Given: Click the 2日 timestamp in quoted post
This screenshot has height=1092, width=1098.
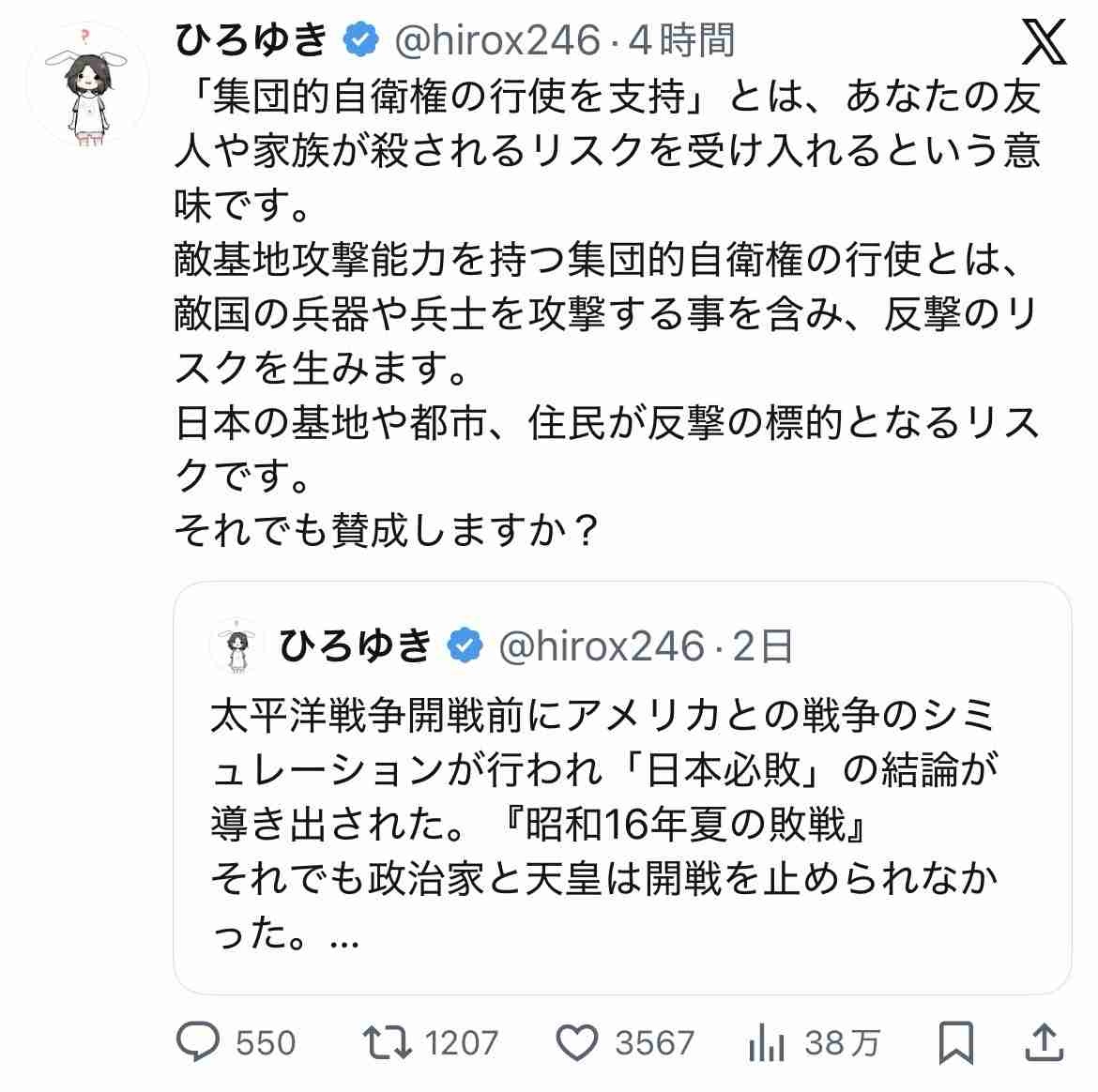Looking at the screenshot, I should pyautogui.click(x=761, y=646).
